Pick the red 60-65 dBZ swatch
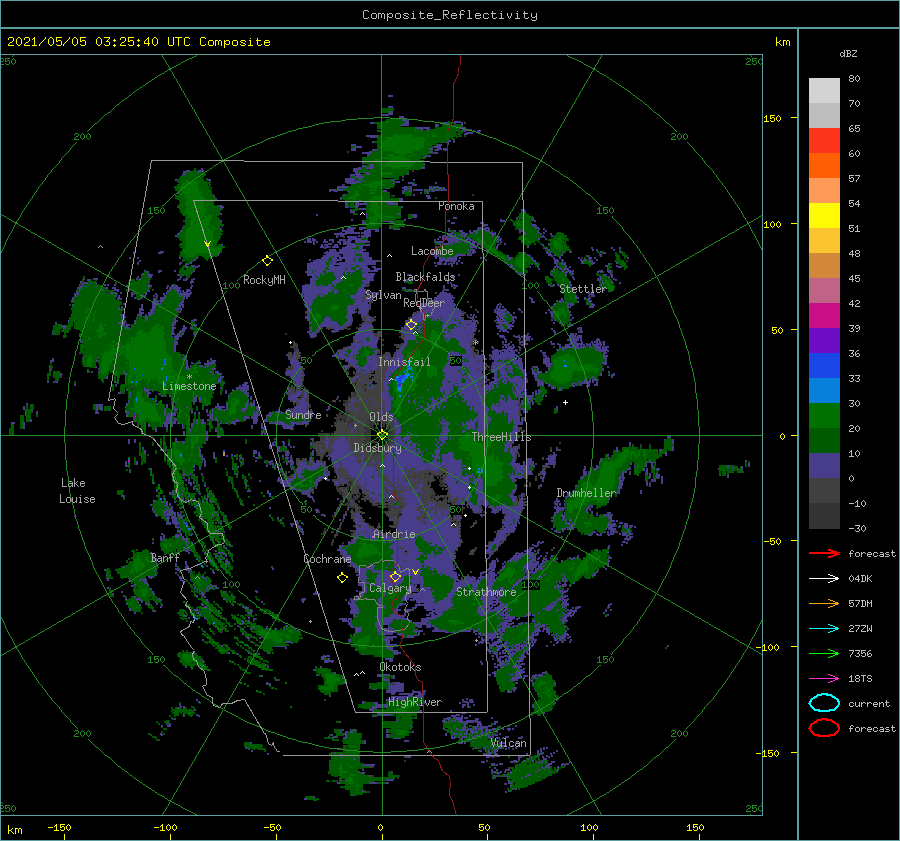 tap(824, 140)
